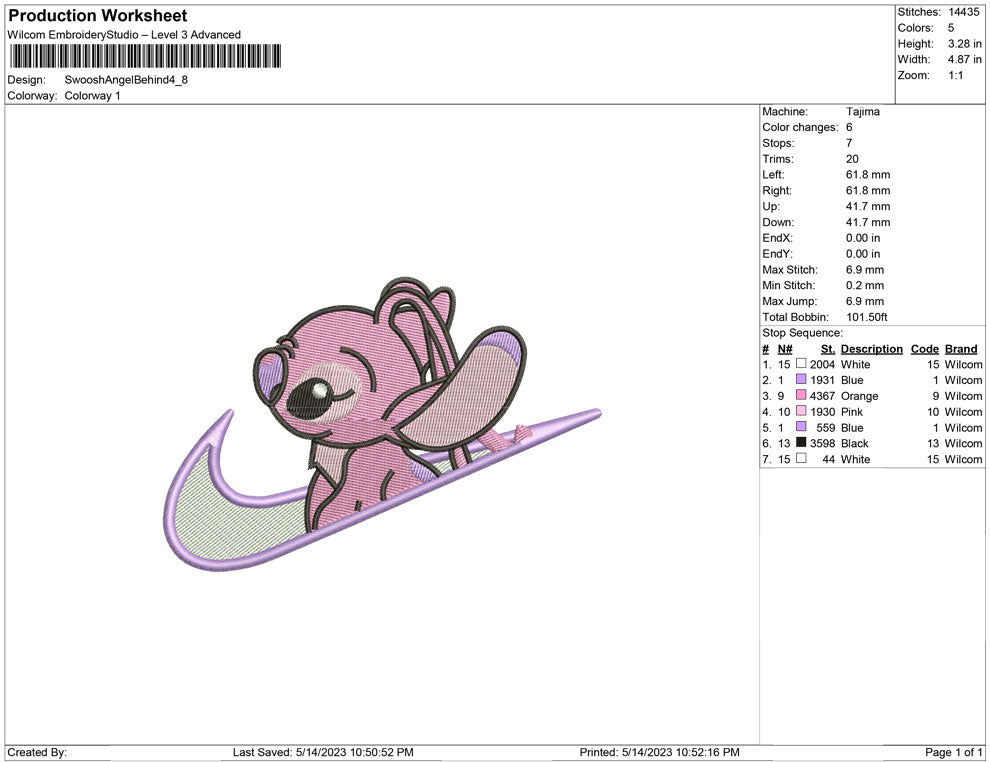Select the Page 1 of 1 indicator
The width and height of the screenshot is (990, 762).
(954, 752)
